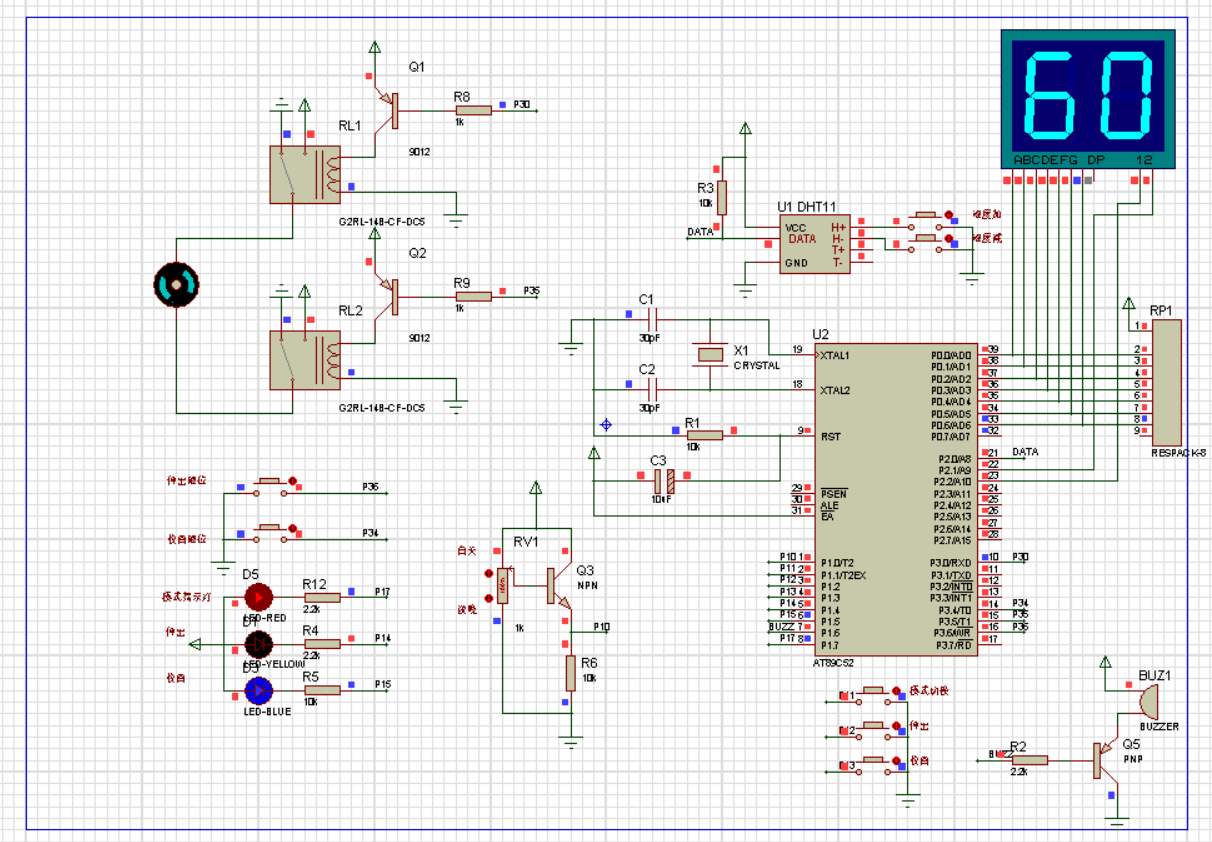Select resistor R5 beside blue LED
The width and height of the screenshot is (1212, 842).
322,690
